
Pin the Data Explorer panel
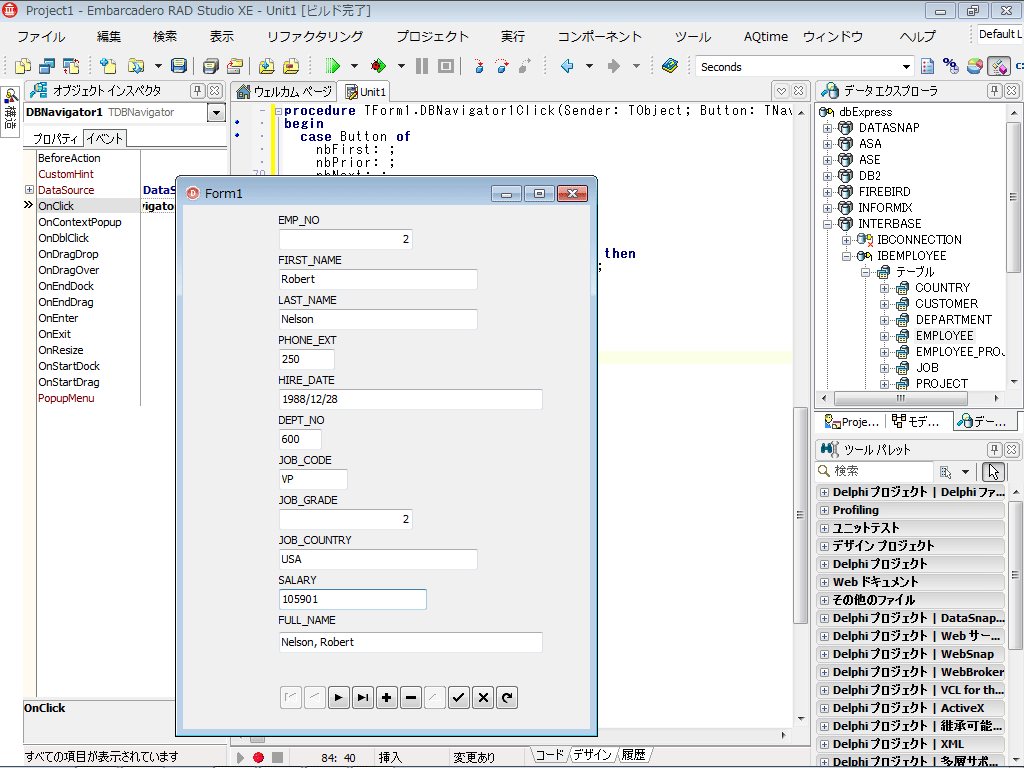click(x=994, y=91)
